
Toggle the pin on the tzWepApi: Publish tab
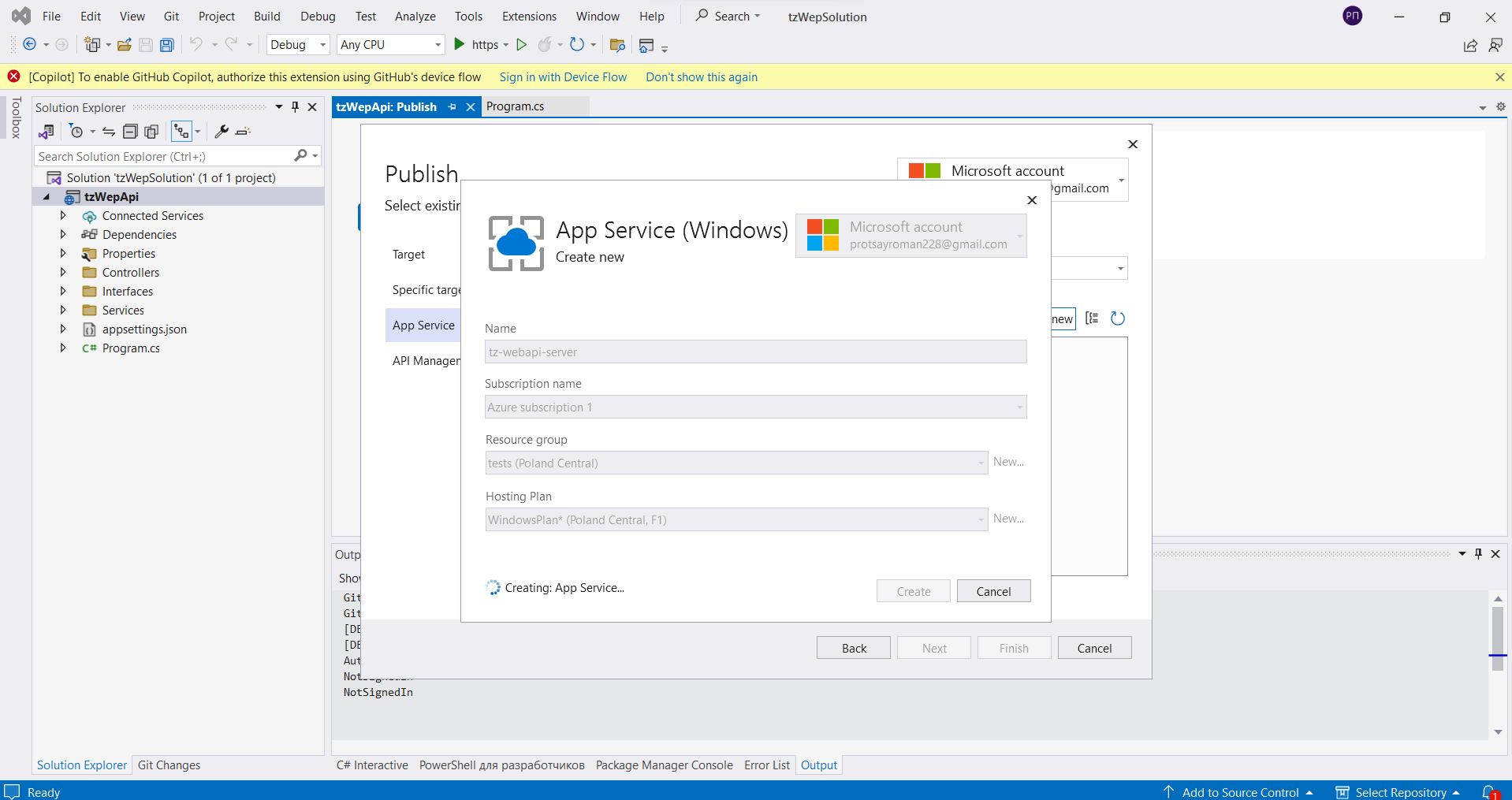point(451,106)
